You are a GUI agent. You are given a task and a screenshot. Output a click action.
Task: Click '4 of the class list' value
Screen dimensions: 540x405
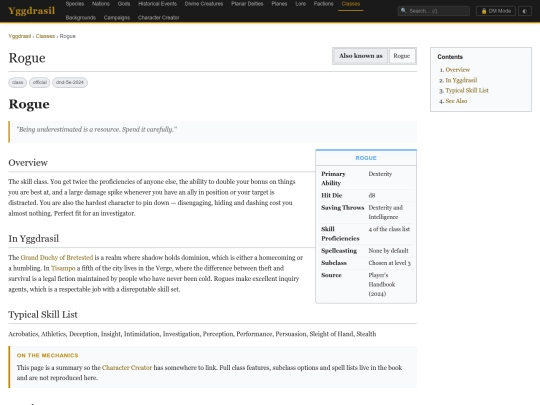pos(389,229)
